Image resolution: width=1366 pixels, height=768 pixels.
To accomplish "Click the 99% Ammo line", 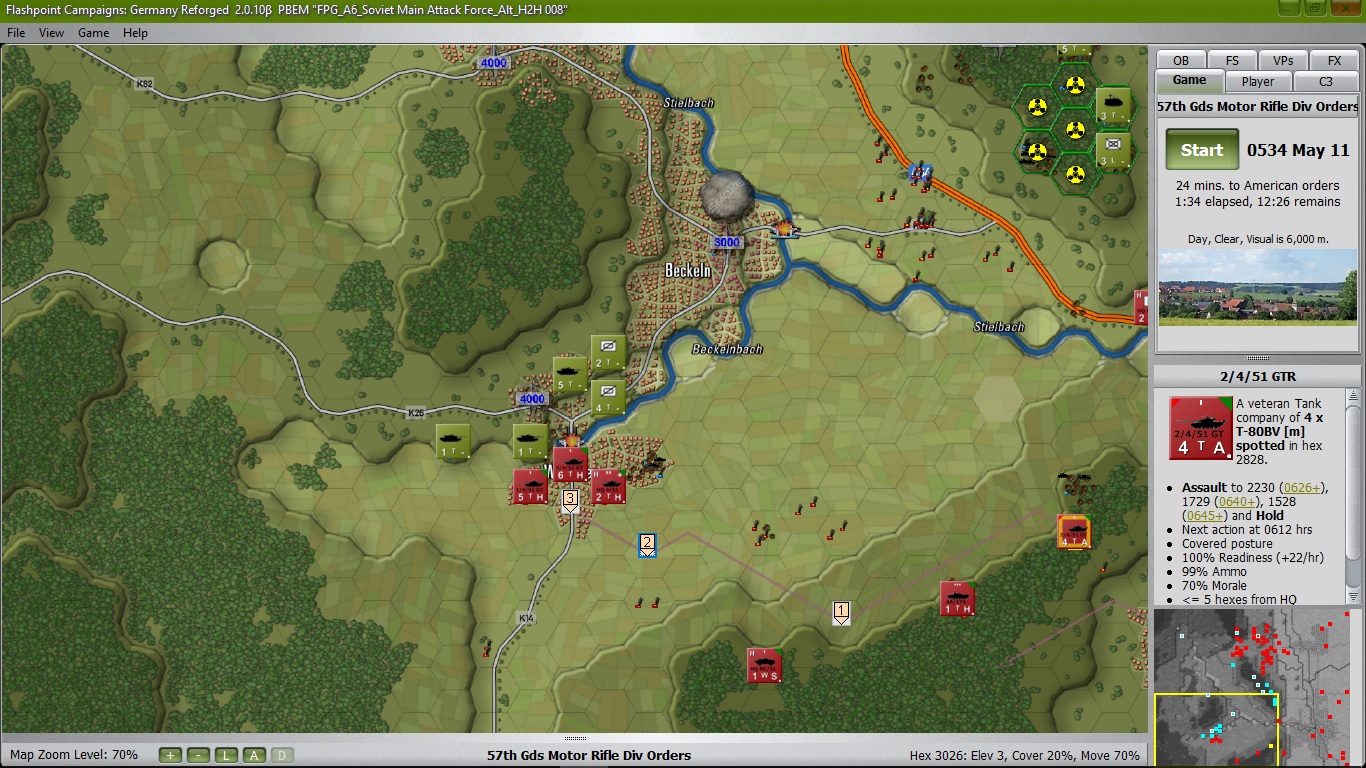I will (1214, 572).
